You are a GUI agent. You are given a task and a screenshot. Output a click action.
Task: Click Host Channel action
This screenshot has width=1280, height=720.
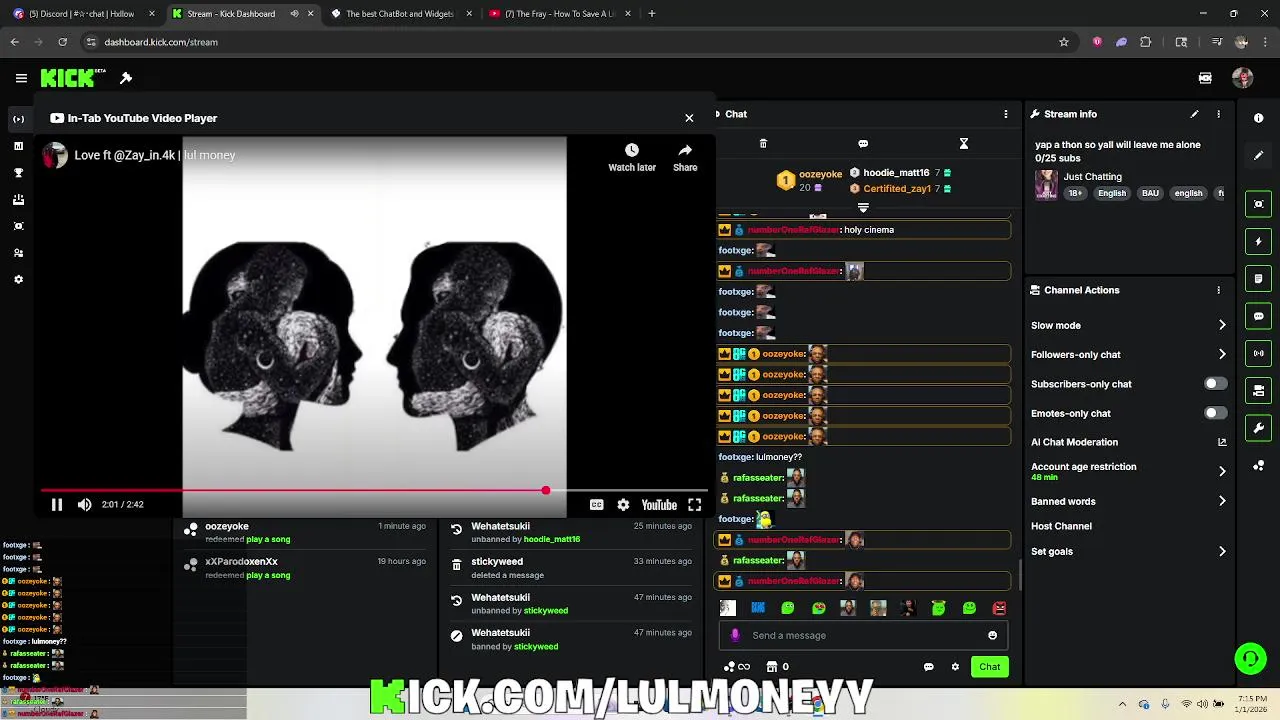pyautogui.click(x=1061, y=526)
